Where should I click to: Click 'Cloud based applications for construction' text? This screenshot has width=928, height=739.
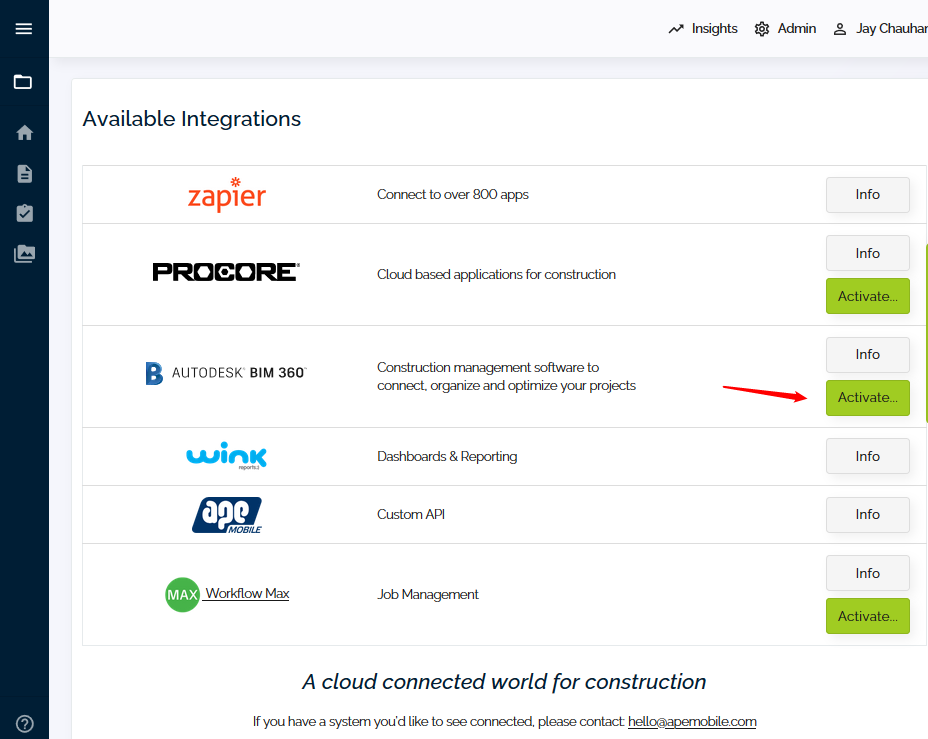click(x=496, y=275)
